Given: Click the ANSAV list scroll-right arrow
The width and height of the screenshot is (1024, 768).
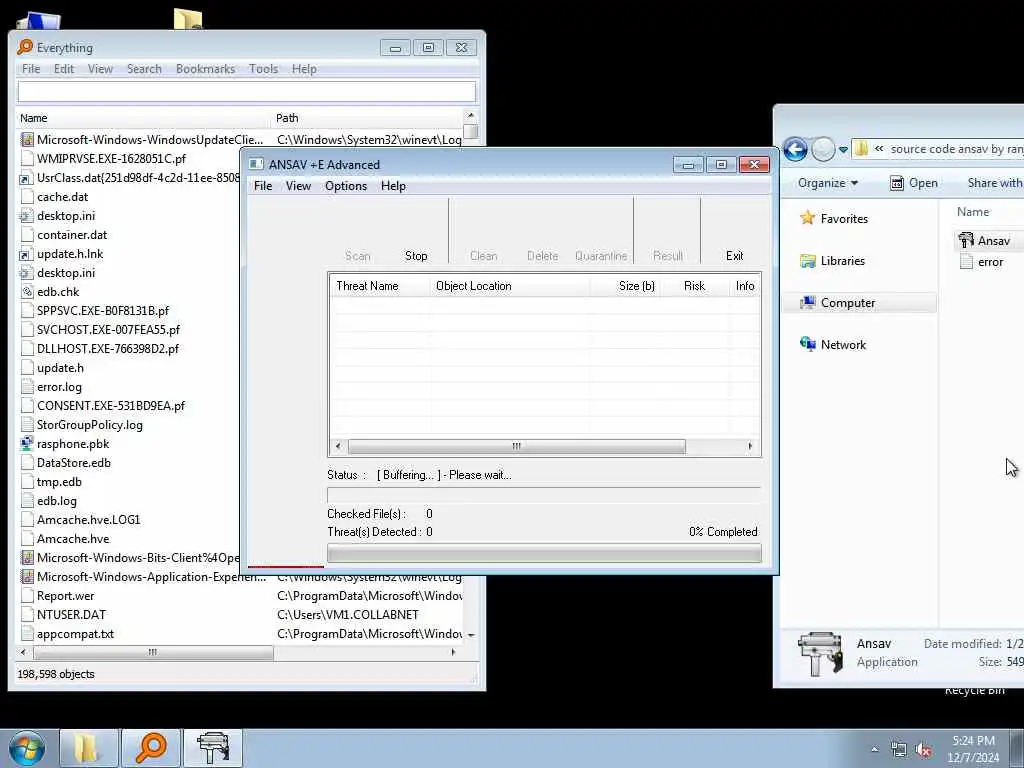Looking at the screenshot, I should pos(750,446).
